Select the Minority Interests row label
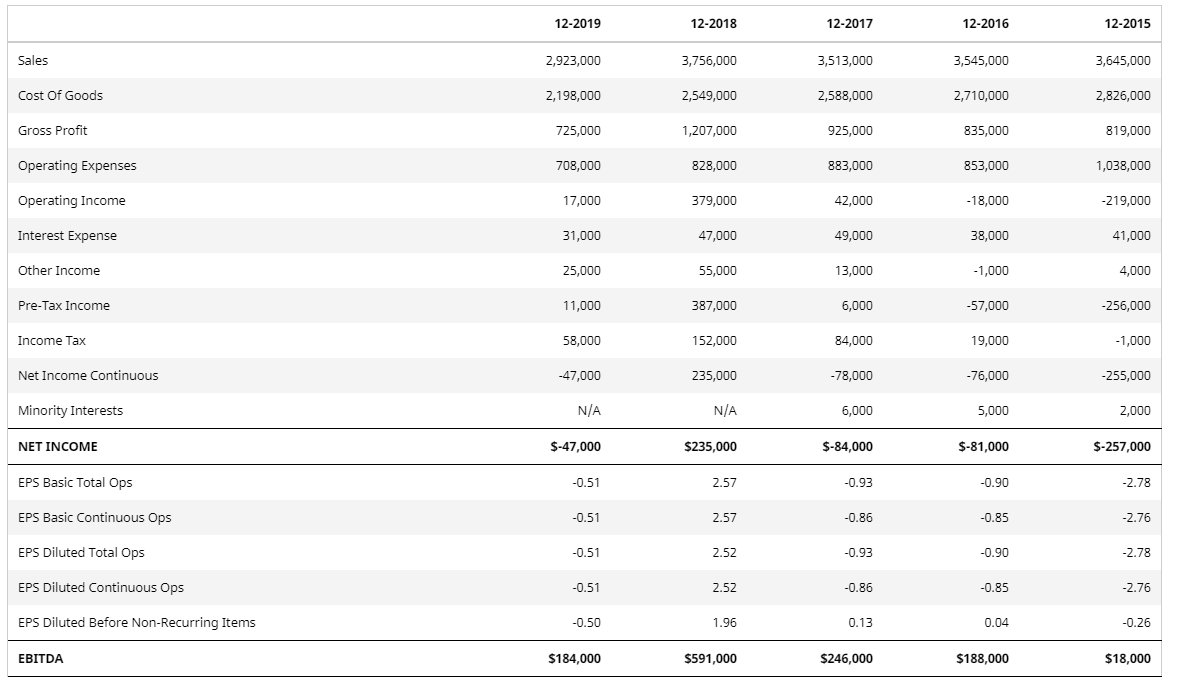Image resolution: width=1181 pixels, height=678 pixels. (70, 411)
